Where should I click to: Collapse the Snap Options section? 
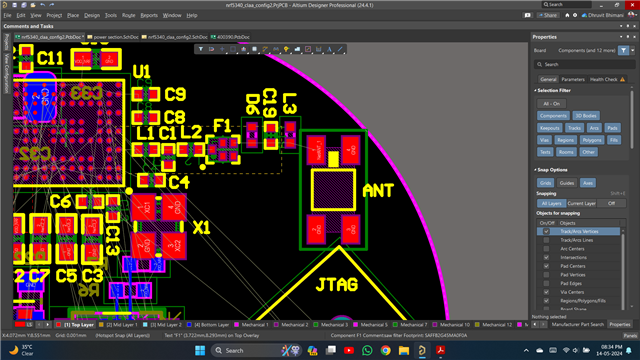click(x=536, y=170)
